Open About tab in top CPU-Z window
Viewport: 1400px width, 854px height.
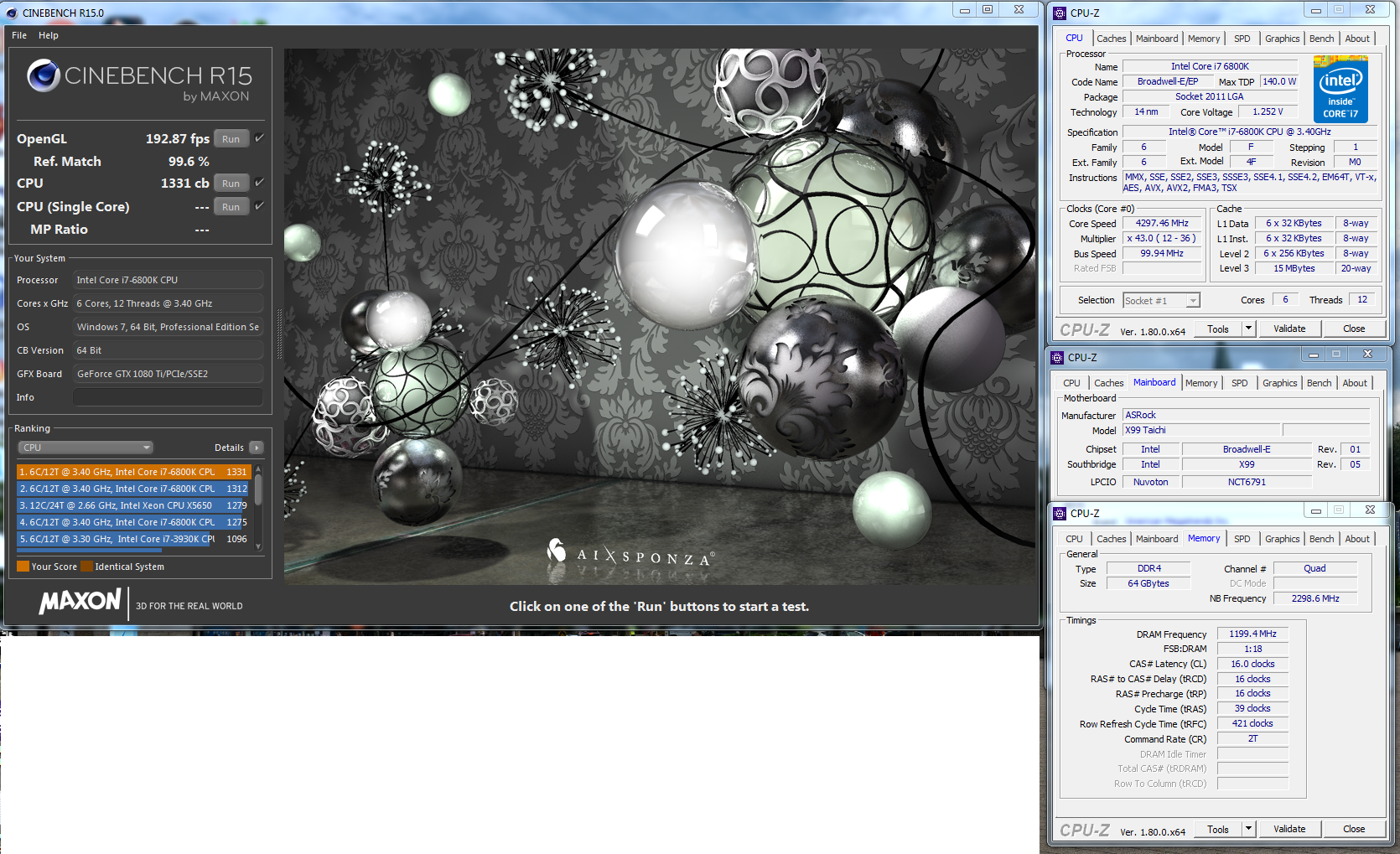click(x=1357, y=39)
